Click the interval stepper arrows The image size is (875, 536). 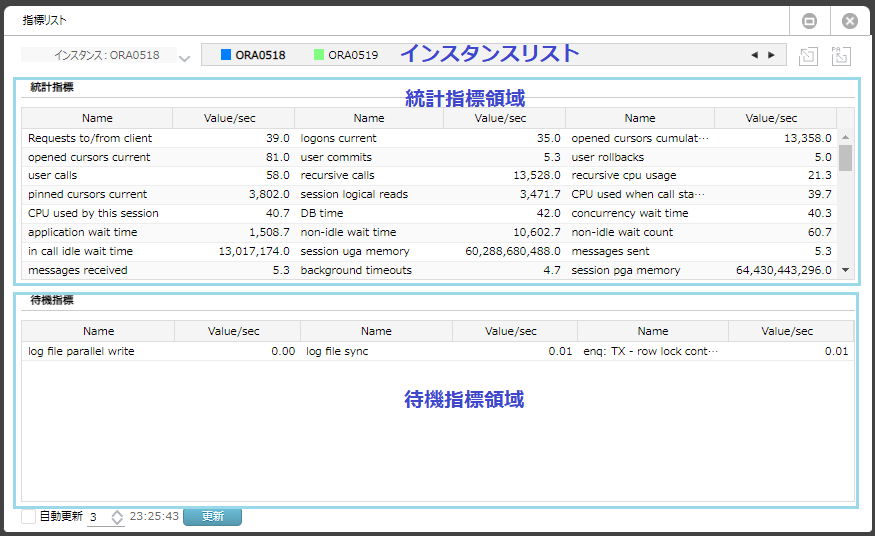[117, 517]
